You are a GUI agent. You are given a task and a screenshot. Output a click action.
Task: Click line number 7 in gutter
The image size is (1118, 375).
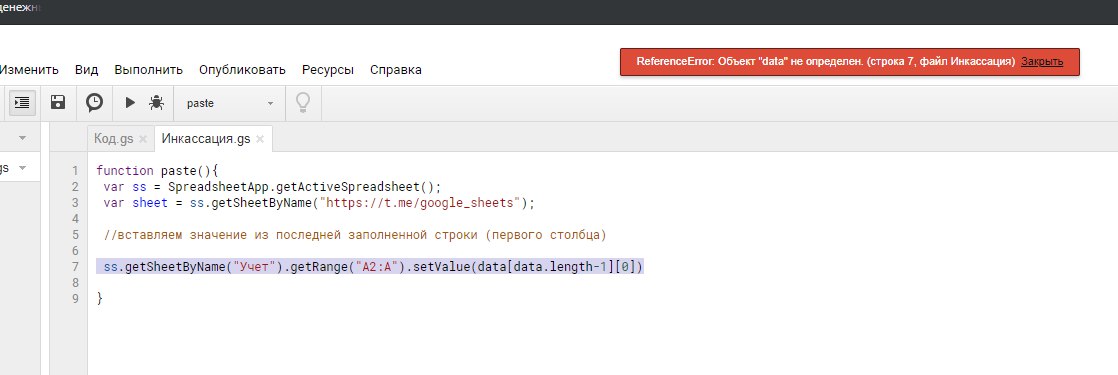76,267
